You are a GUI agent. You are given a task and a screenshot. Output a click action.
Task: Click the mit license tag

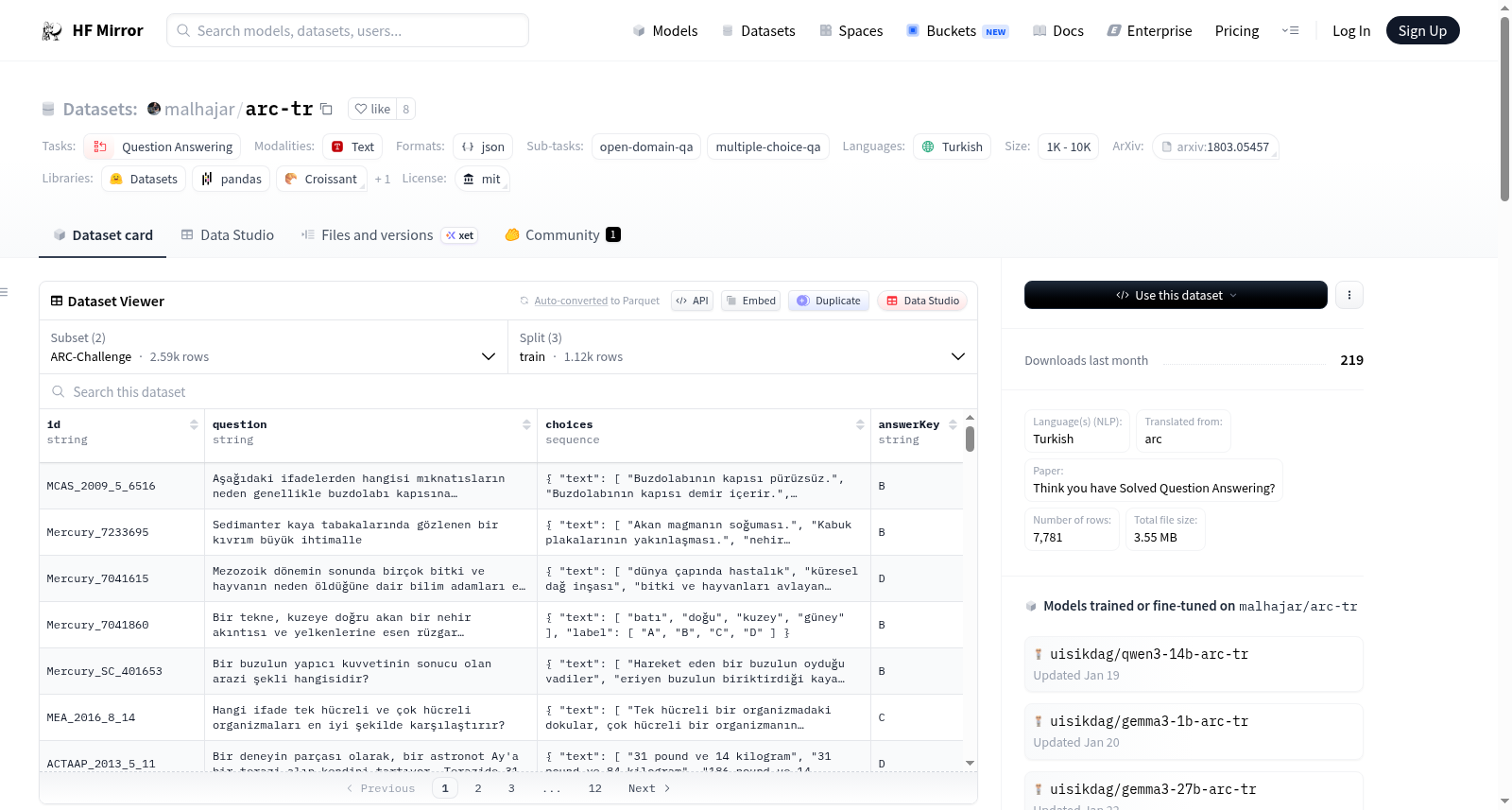pyautogui.click(x=482, y=179)
